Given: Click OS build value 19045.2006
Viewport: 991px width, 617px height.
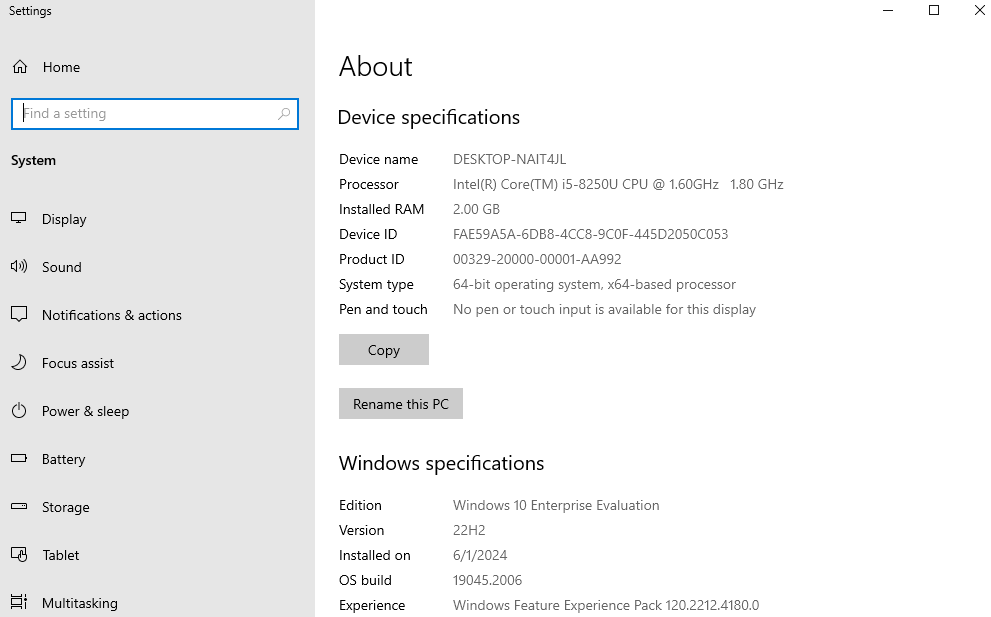Looking at the screenshot, I should coord(487,580).
